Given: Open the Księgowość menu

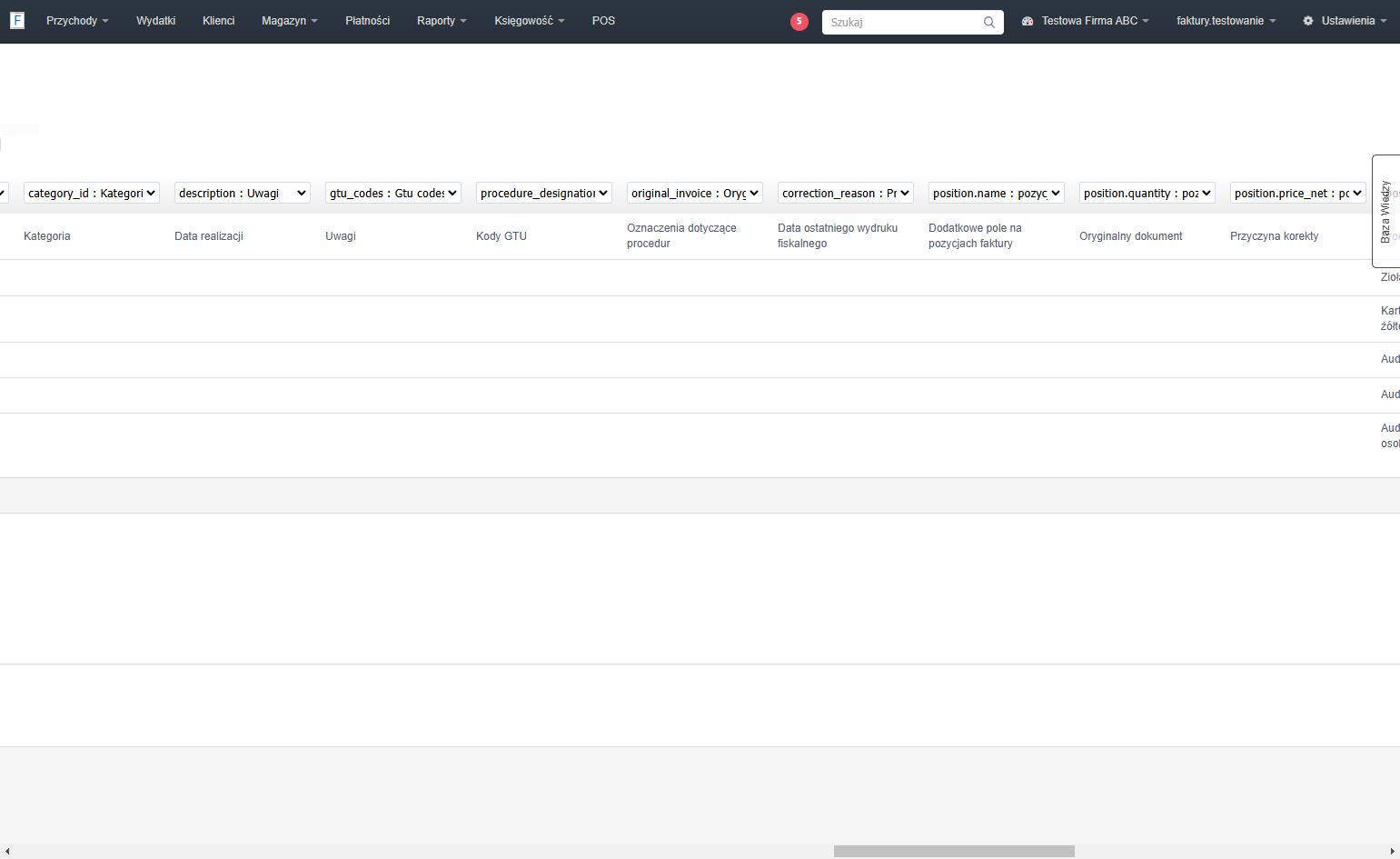Looking at the screenshot, I should (x=530, y=21).
